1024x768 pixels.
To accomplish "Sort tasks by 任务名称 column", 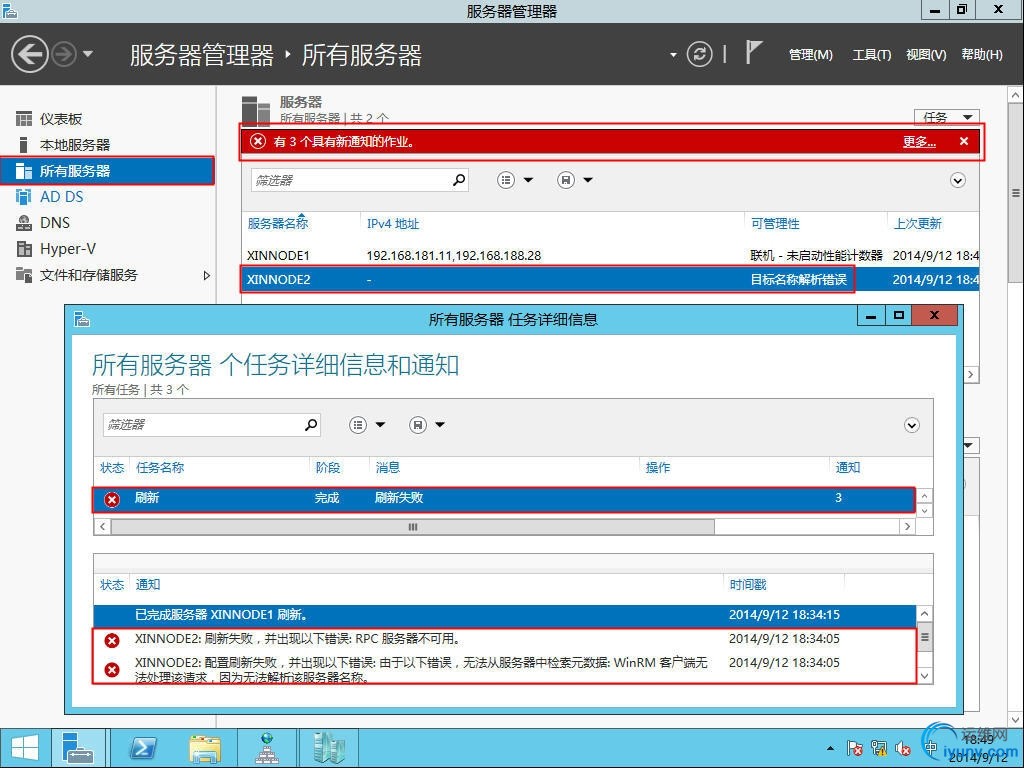I will [x=160, y=468].
